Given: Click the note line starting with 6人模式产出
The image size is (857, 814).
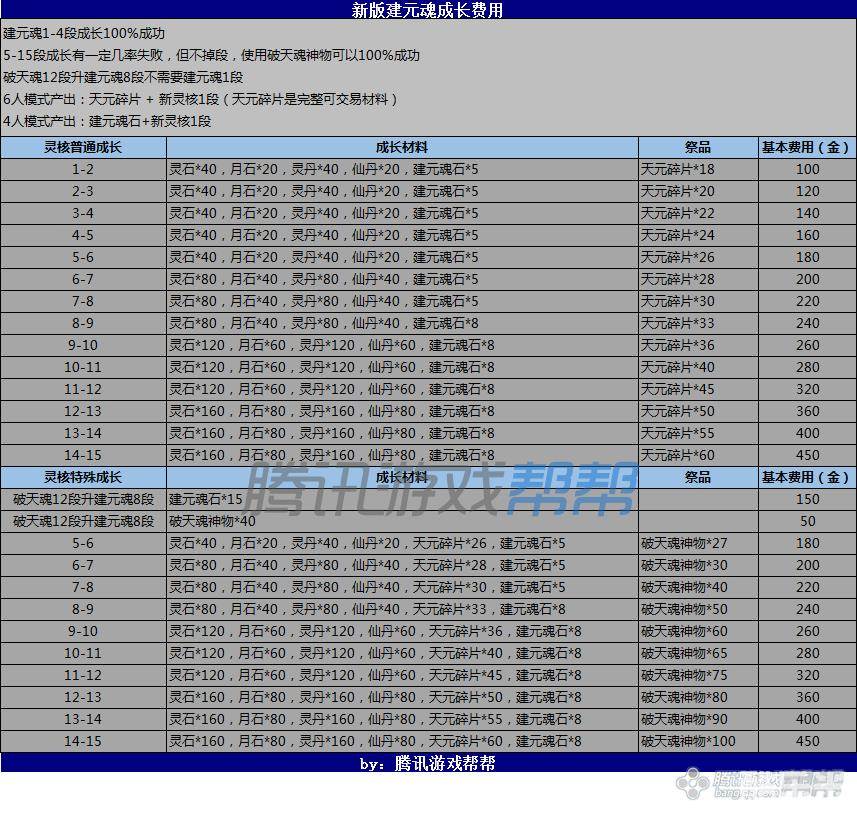Looking at the screenshot, I should pos(200,99).
